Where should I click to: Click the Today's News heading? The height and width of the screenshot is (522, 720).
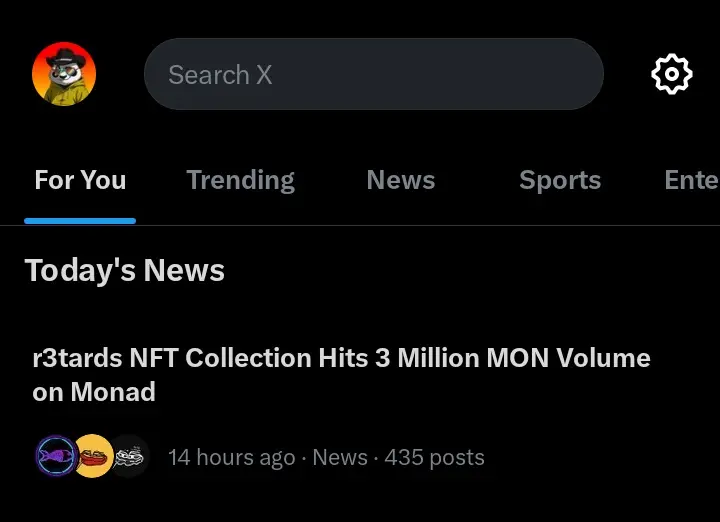[124, 270]
